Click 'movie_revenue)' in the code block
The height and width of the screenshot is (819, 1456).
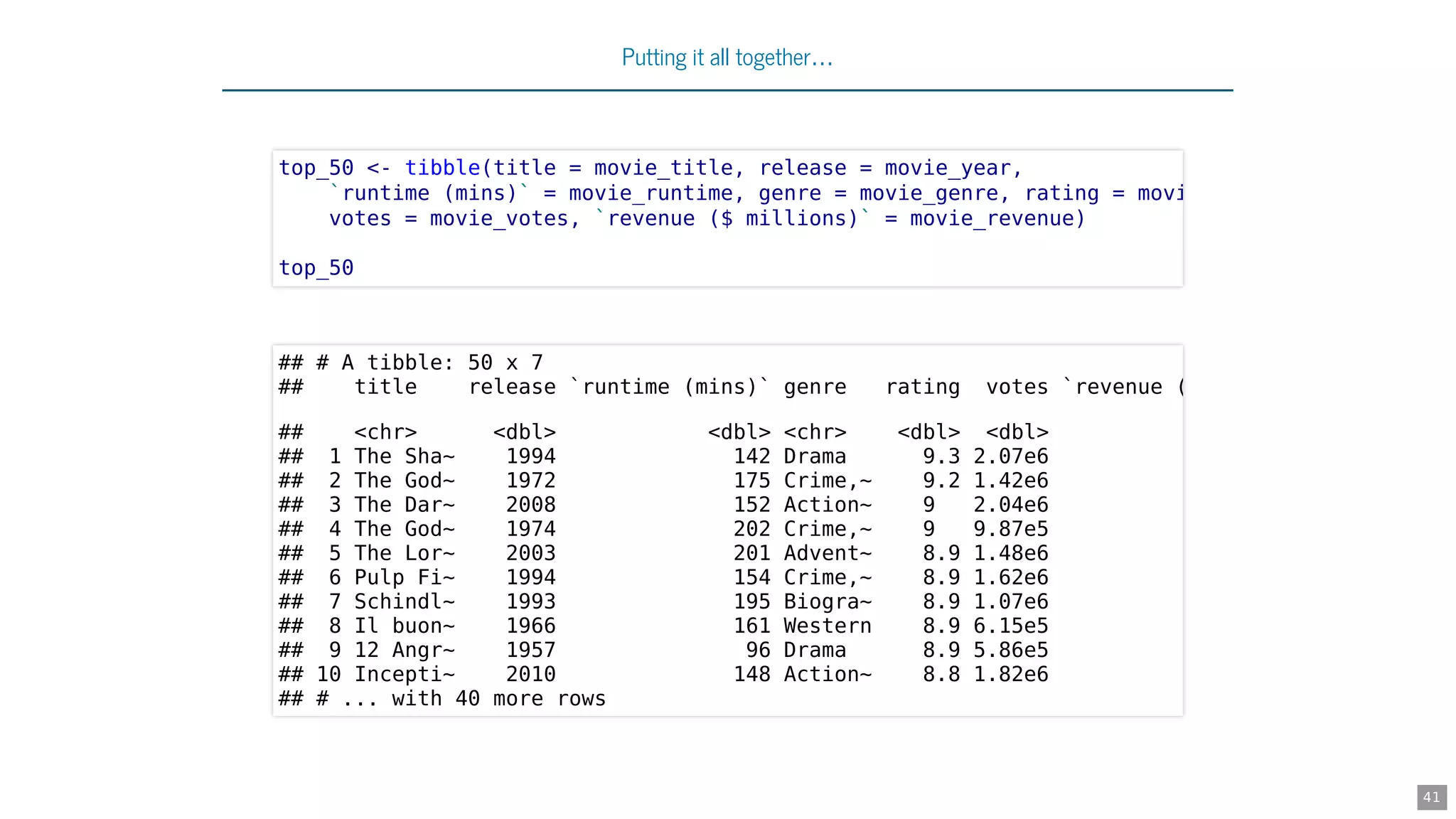[997, 219]
